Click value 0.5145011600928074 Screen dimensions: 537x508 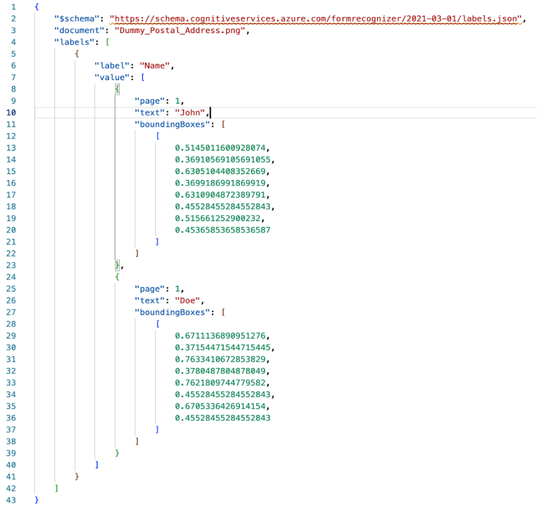tap(220, 148)
